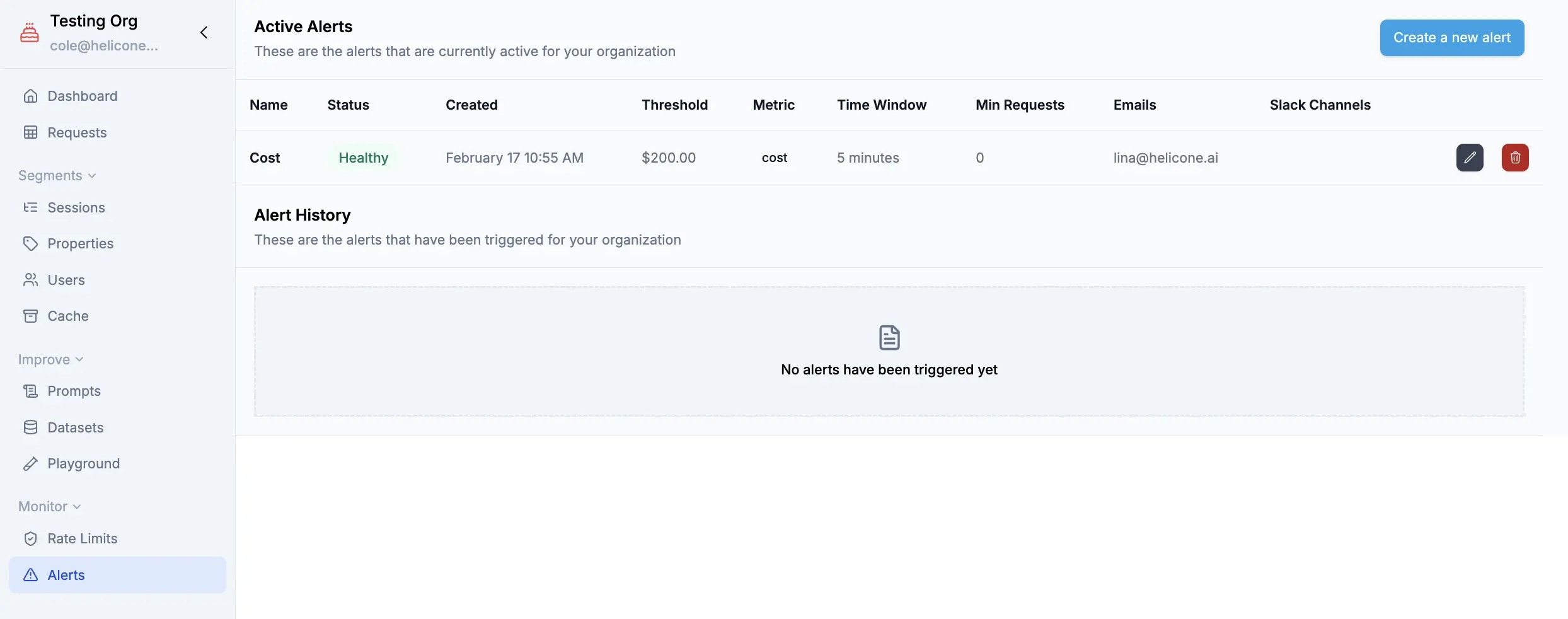The width and height of the screenshot is (1568, 619).
Task: Click the Alert History heading
Action: tap(303, 215)
